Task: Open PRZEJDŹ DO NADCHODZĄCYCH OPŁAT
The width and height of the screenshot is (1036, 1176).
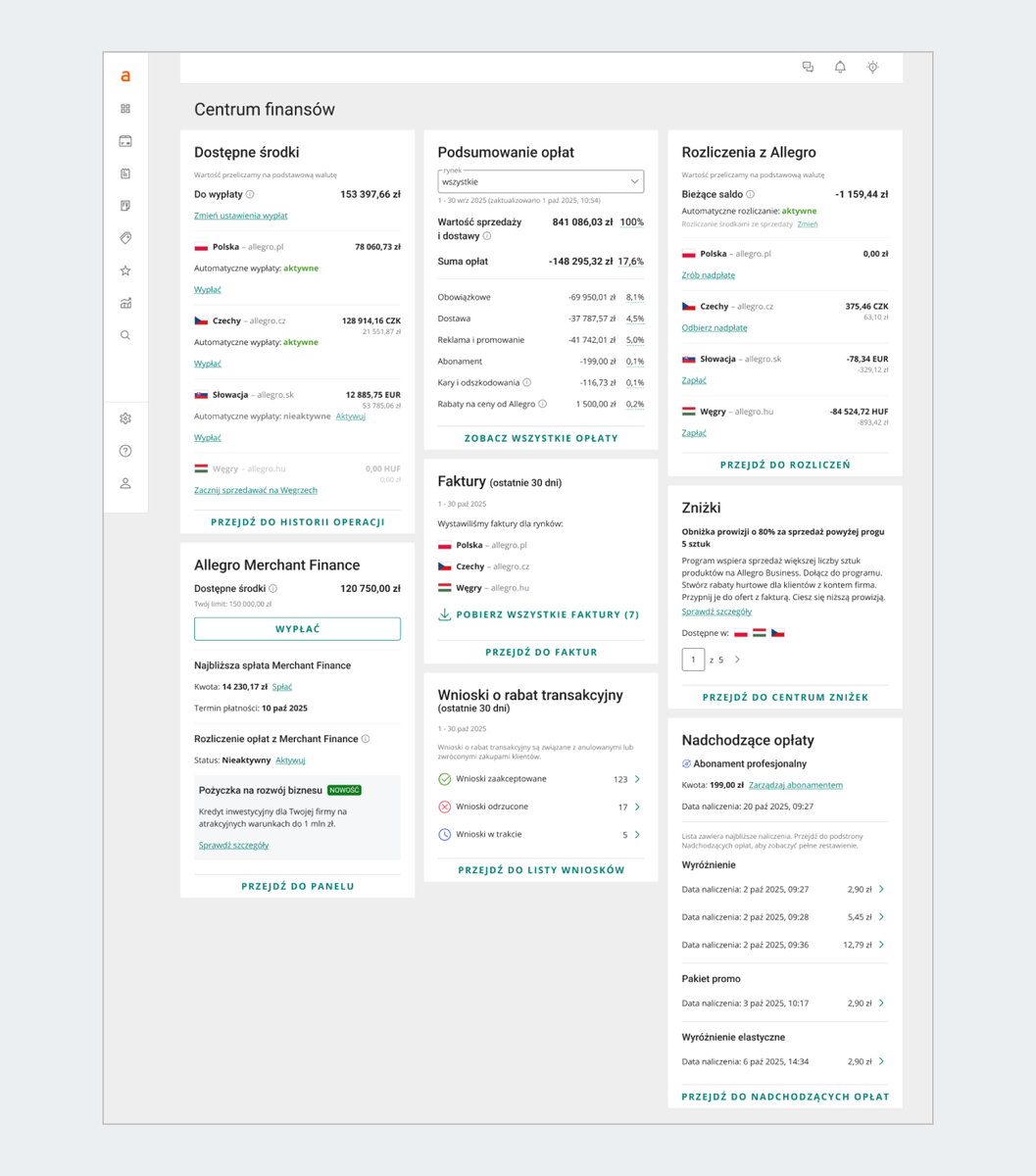Action: [x=785, y=1097]
